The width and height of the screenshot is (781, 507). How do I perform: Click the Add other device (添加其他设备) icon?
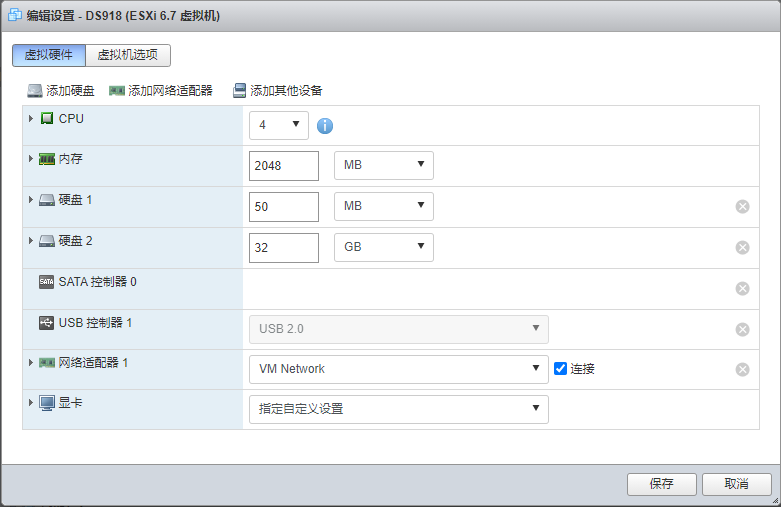(x=240, y=91)
